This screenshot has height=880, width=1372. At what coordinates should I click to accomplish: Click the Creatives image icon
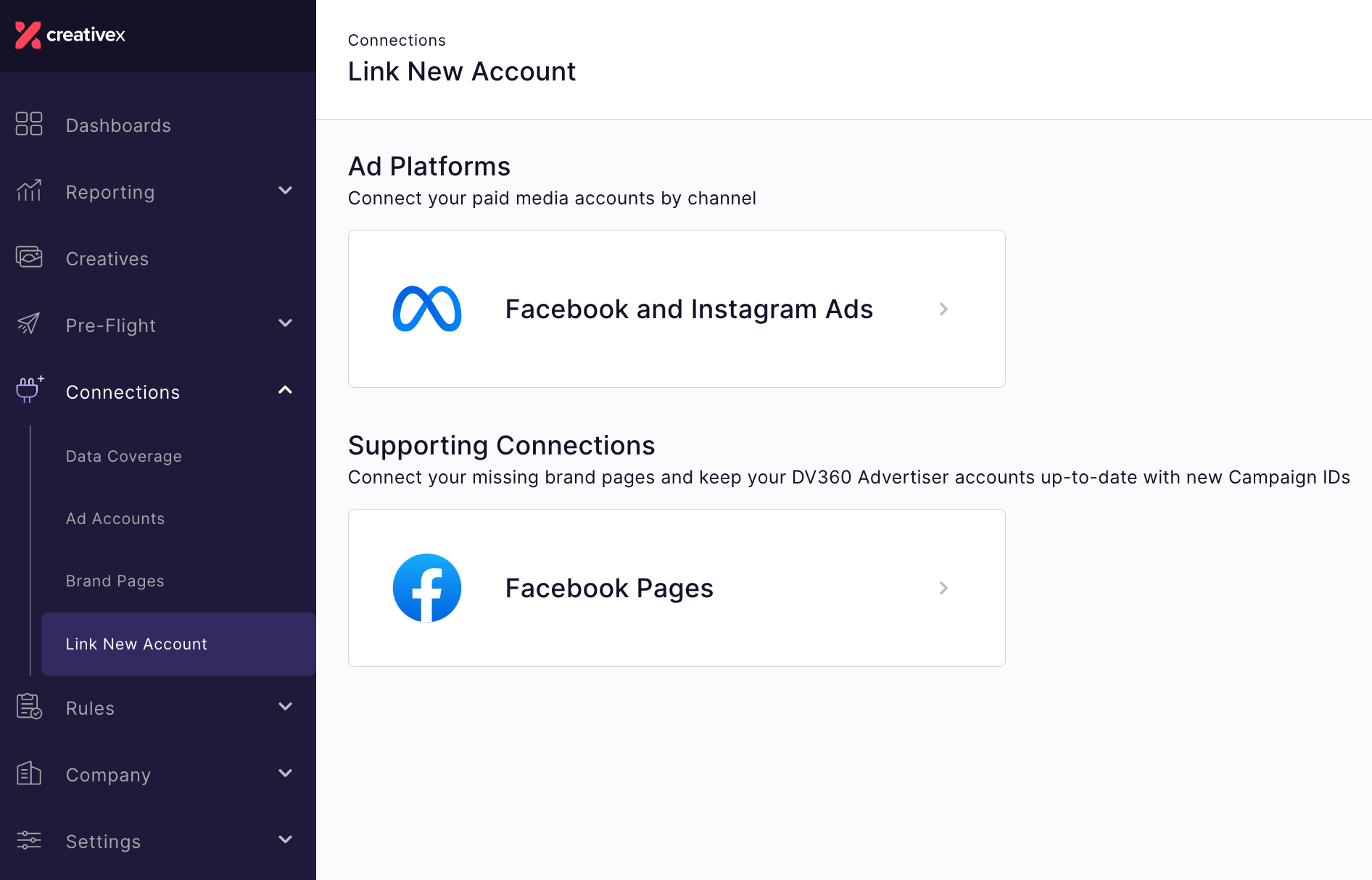point(29,257)
